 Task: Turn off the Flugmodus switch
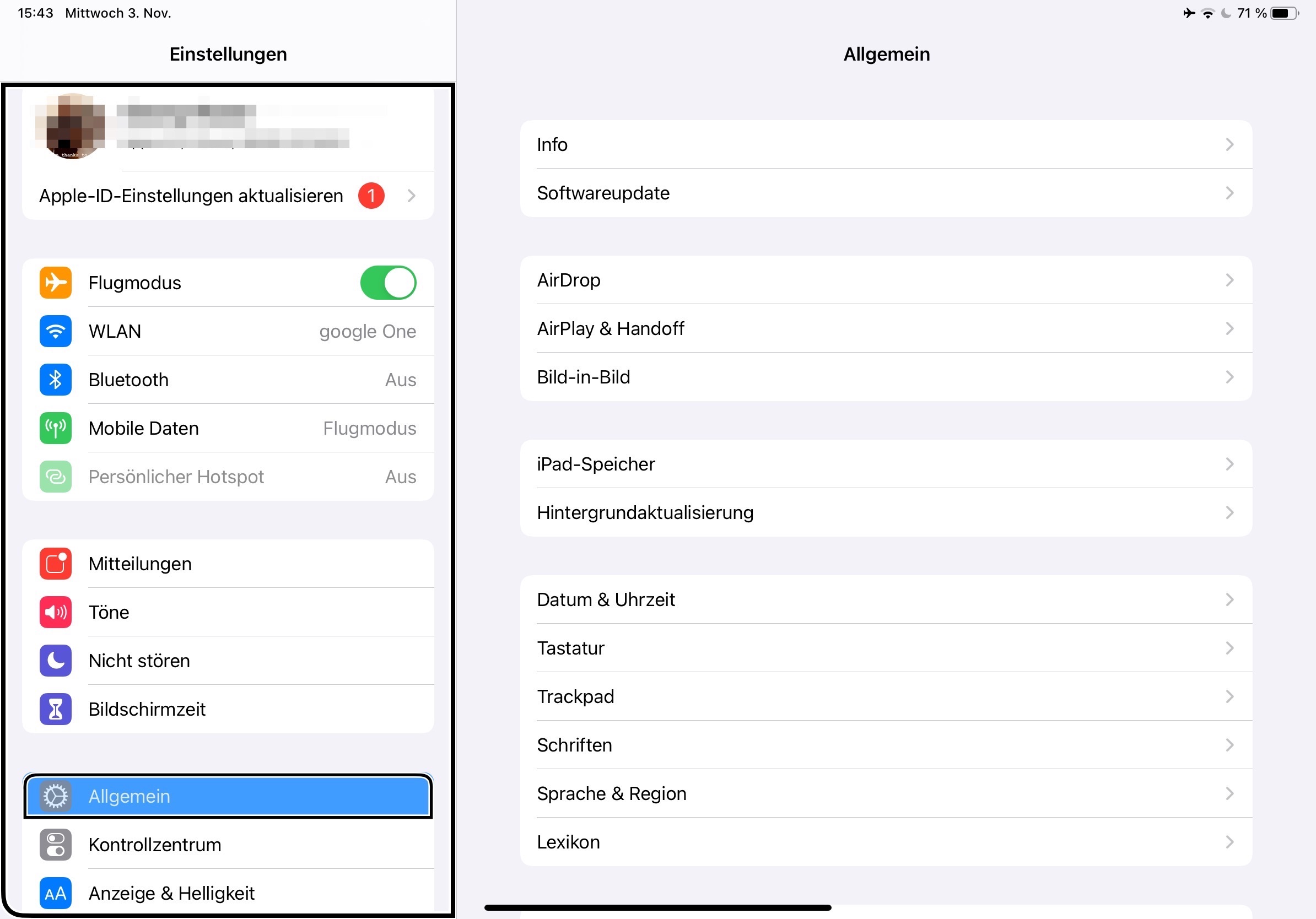pyautogui.click(x=388, y=283)
